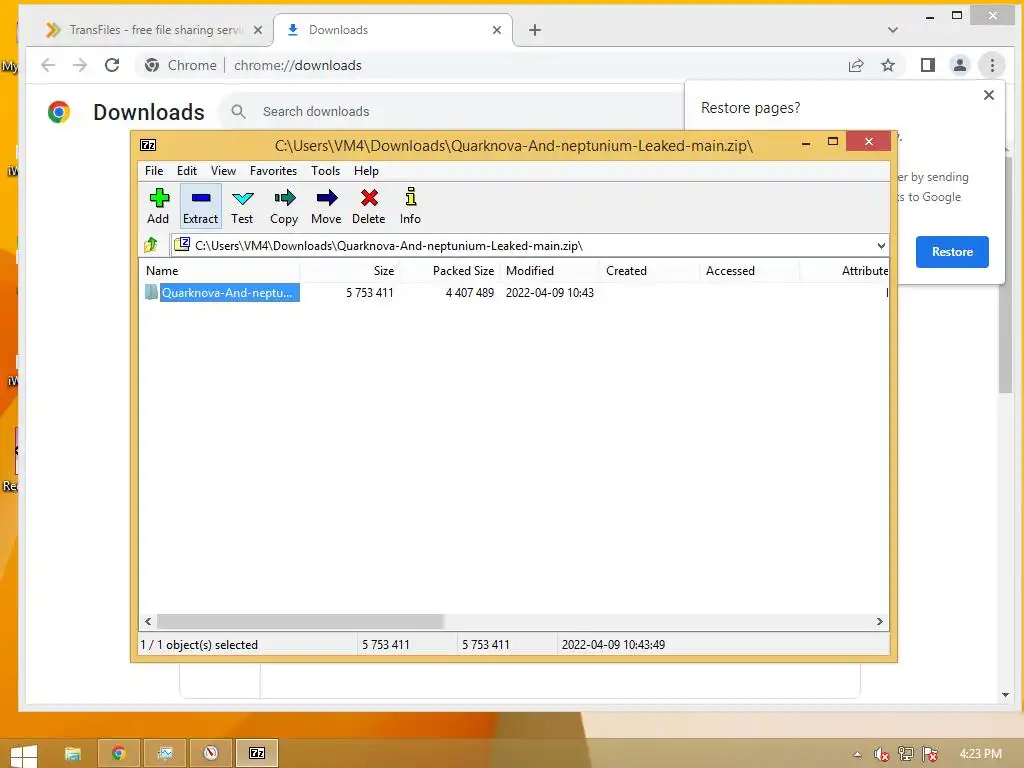This screenshot has width=1024, height=768.
Task: Click the volume icon in system tray
Action: (882, 754)
